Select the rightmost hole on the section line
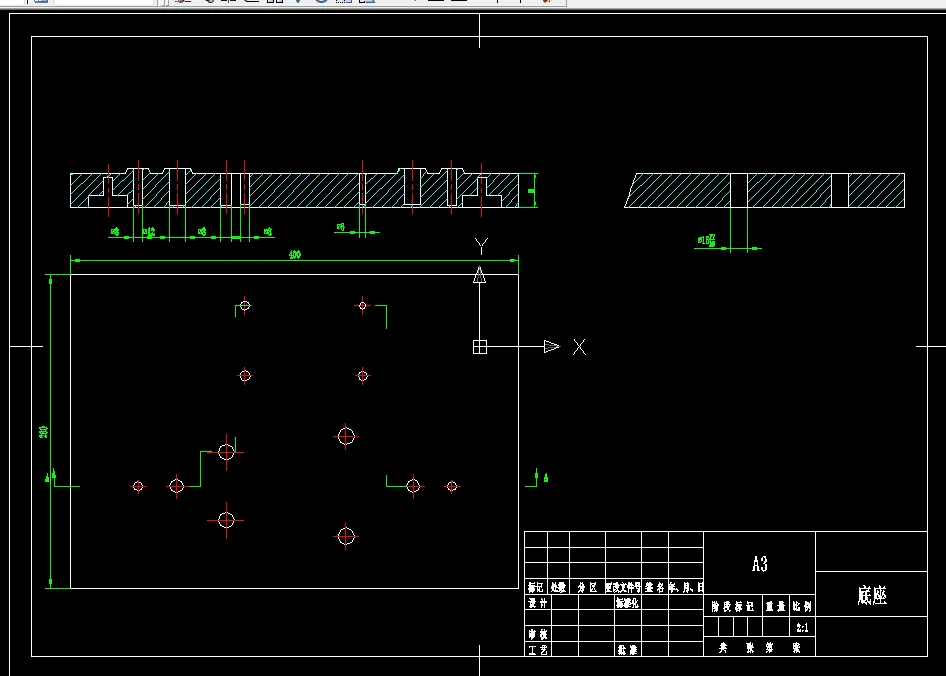 (452, 486)
